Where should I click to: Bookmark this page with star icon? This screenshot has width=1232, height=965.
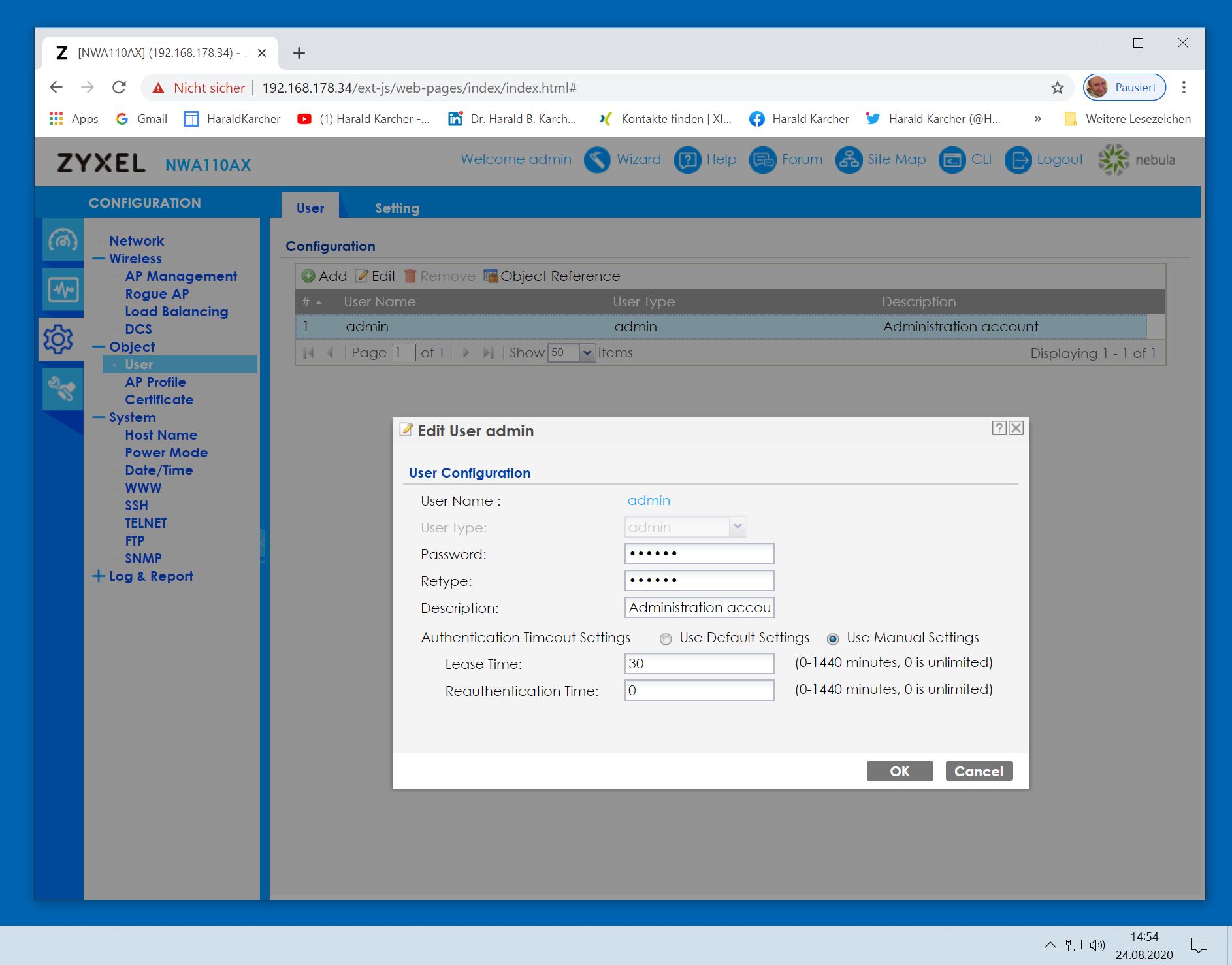pyautogui.click(x=1057, y=88)
